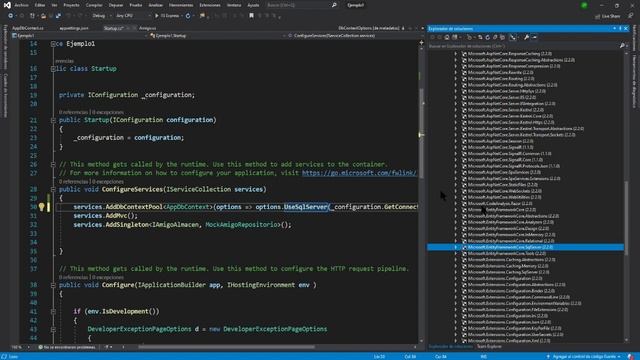The height and width of the screenshot is (360, 640).
Task: Switch to the Amigo.cs tab
Action: pos(147,28)
